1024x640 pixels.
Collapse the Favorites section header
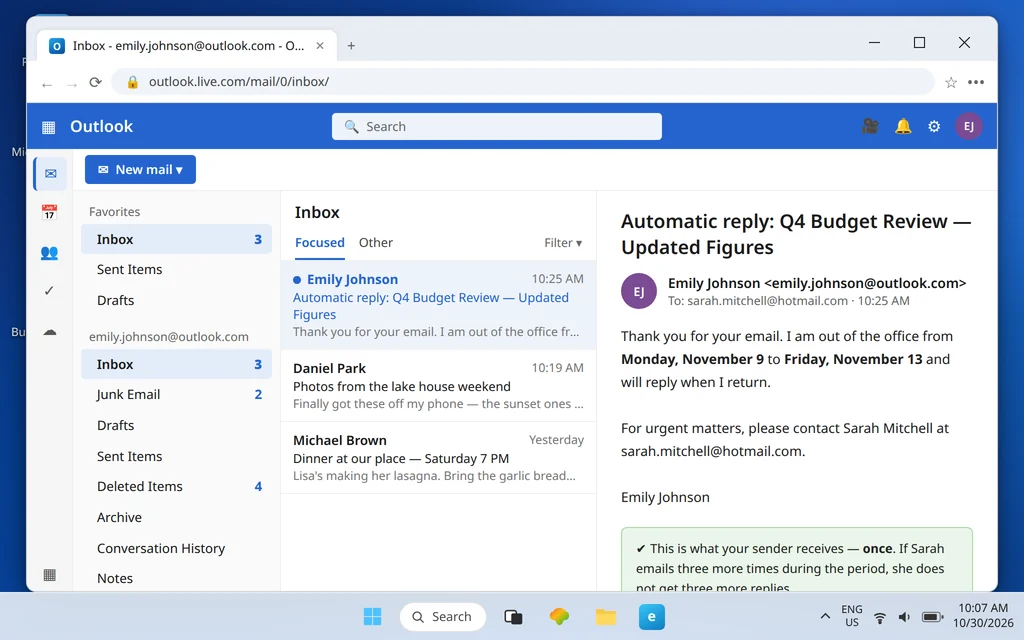tap(114, 212)
